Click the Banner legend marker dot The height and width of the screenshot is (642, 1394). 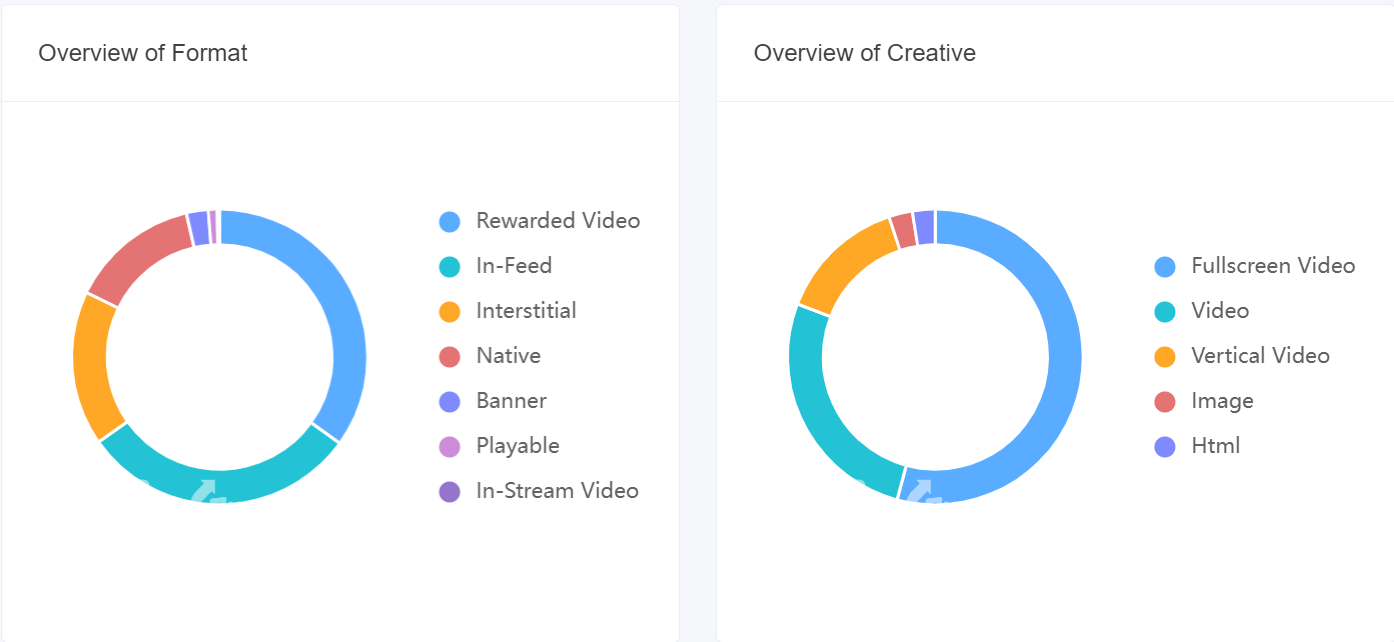pyautogui.click(x=450, y=401)
